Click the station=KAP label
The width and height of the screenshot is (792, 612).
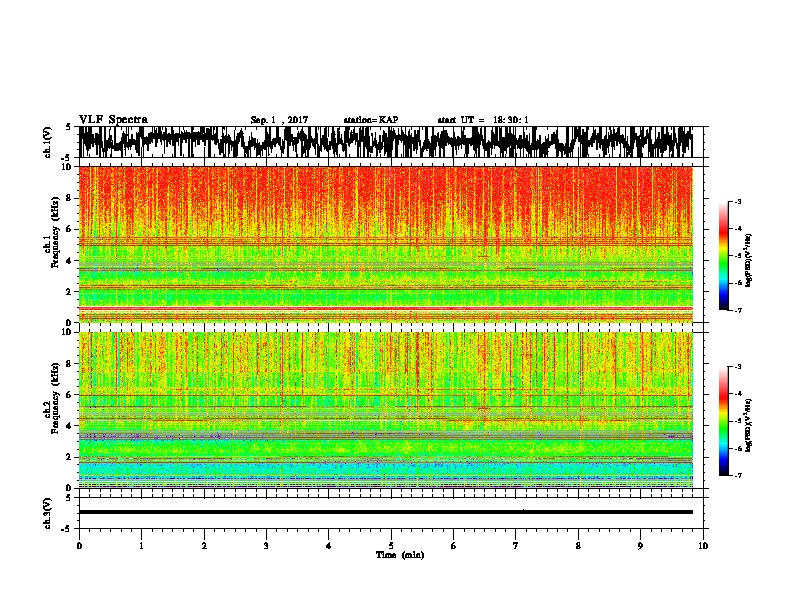[x=371, y=120]
